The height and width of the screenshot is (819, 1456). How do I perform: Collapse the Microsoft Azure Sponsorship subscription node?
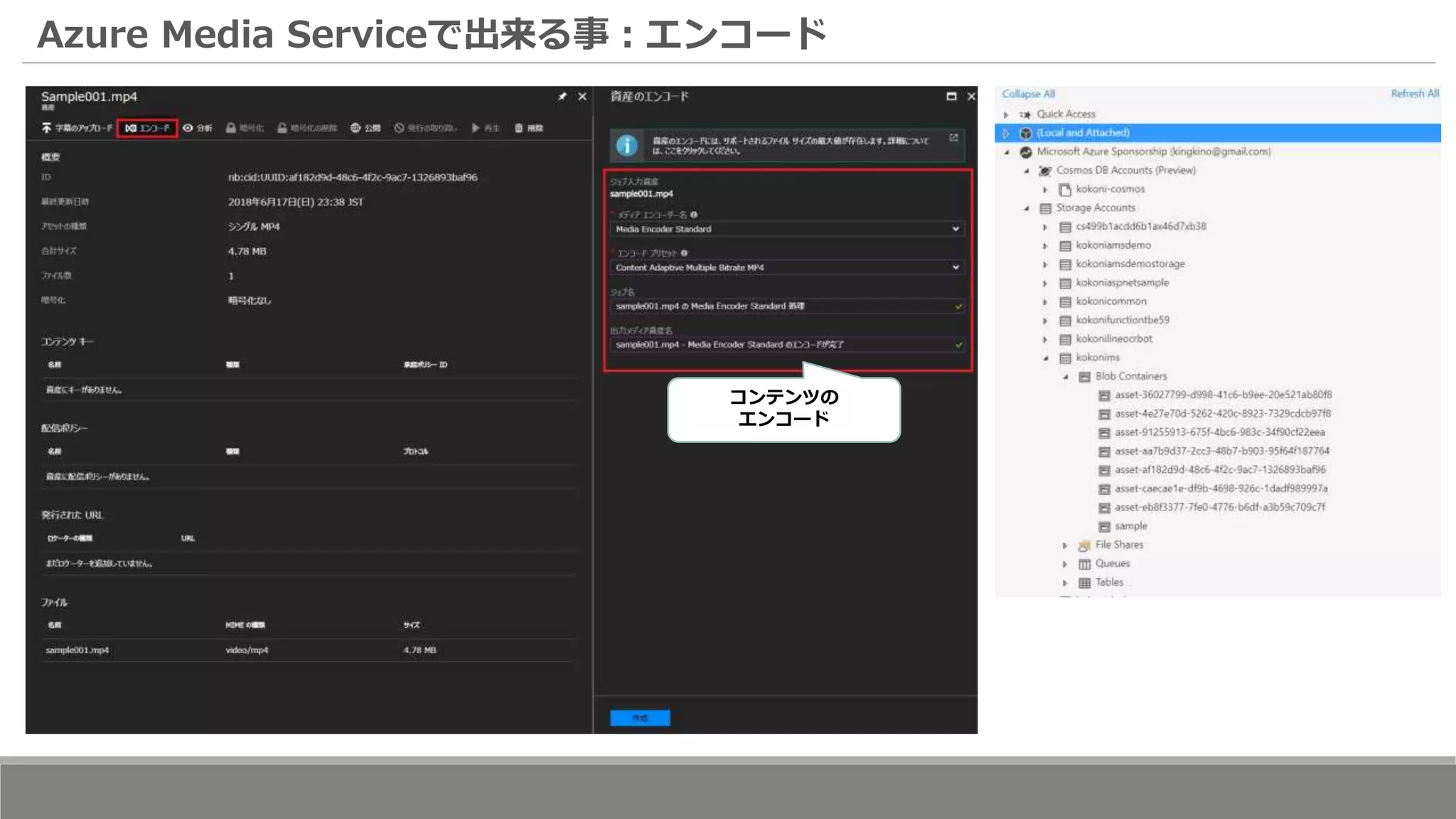[x=1006, y=152]
